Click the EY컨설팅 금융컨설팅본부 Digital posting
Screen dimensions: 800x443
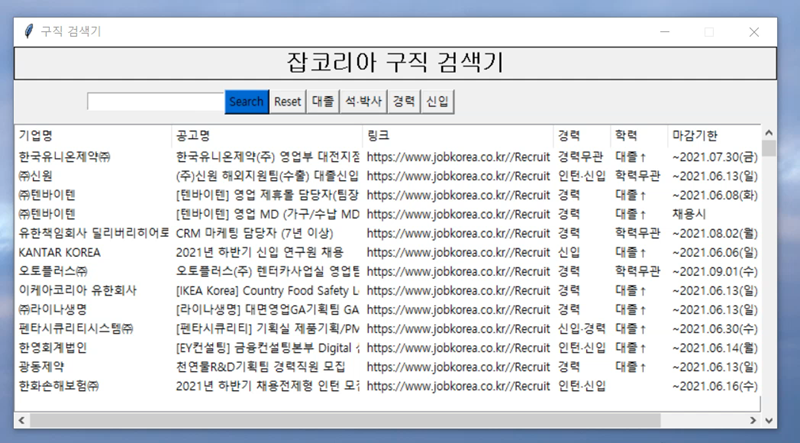tap(267, 348)
